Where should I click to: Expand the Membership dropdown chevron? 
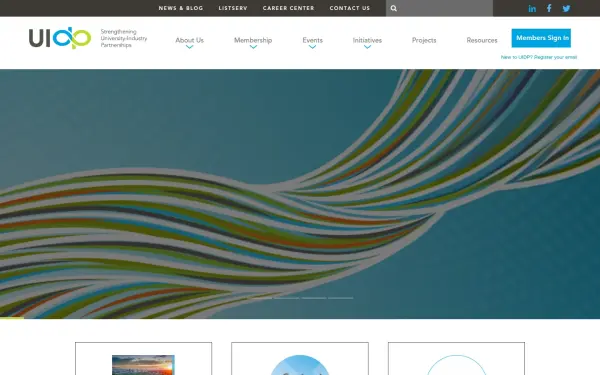[x=253, y=47]
